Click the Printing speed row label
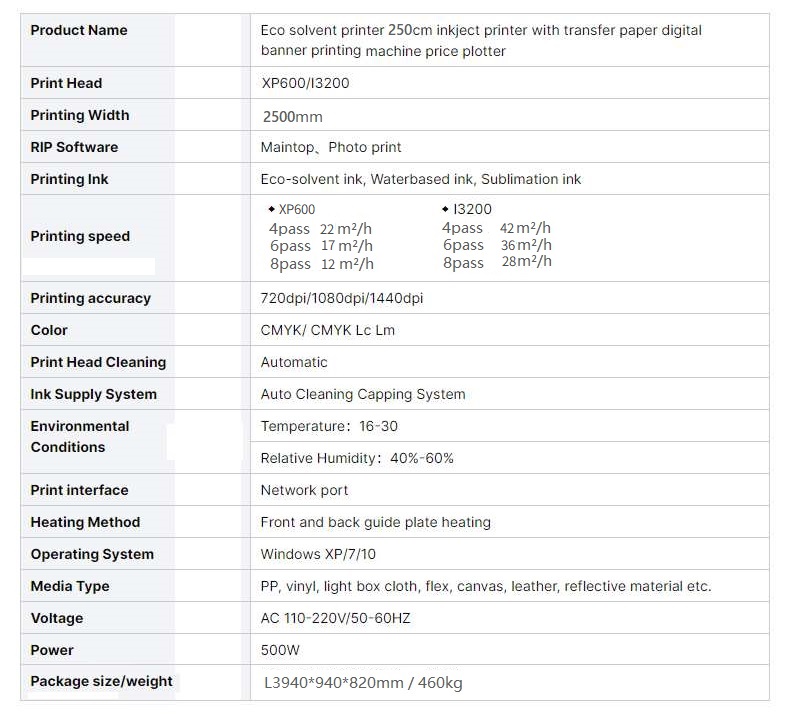Screen dimensions: 791x721 80,236
